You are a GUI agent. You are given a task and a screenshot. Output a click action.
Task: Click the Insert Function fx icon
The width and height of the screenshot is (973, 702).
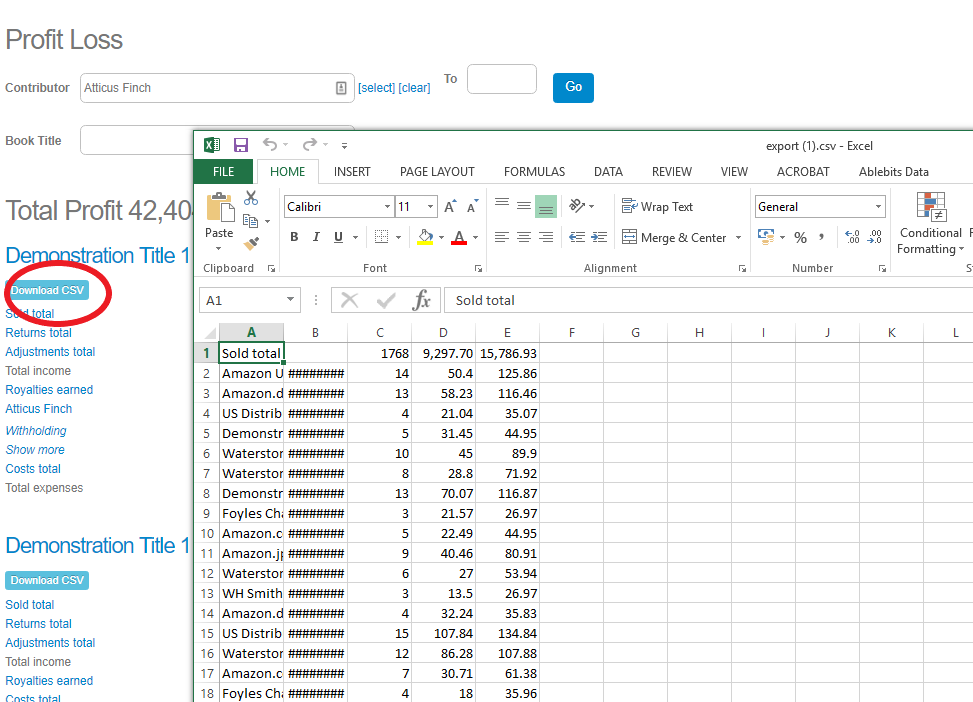pos(421,300)
